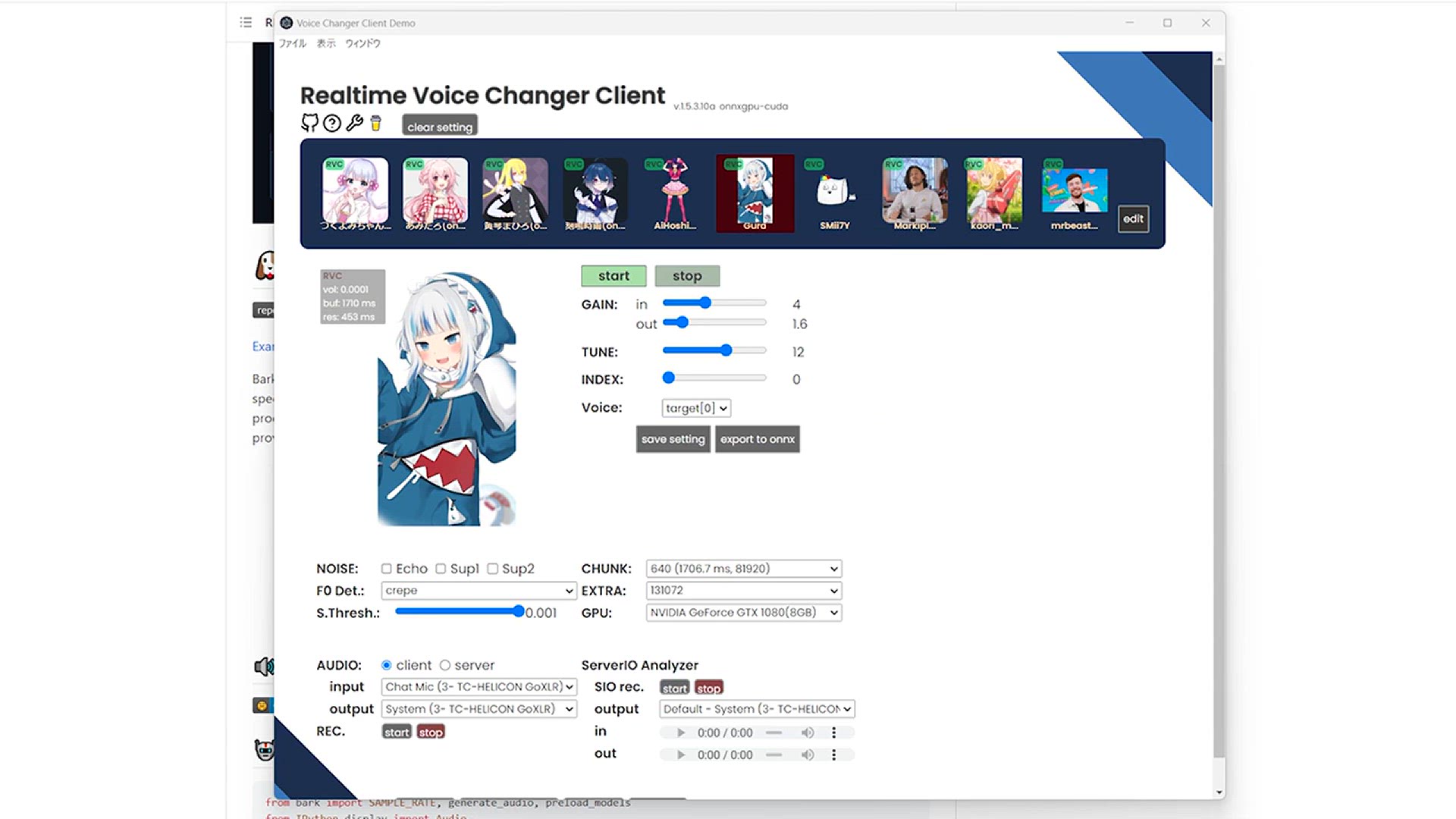The width and height of the screenshot is (1456, 819).
Task: Open the GPU selection dropdown
Action: [744, 613]
